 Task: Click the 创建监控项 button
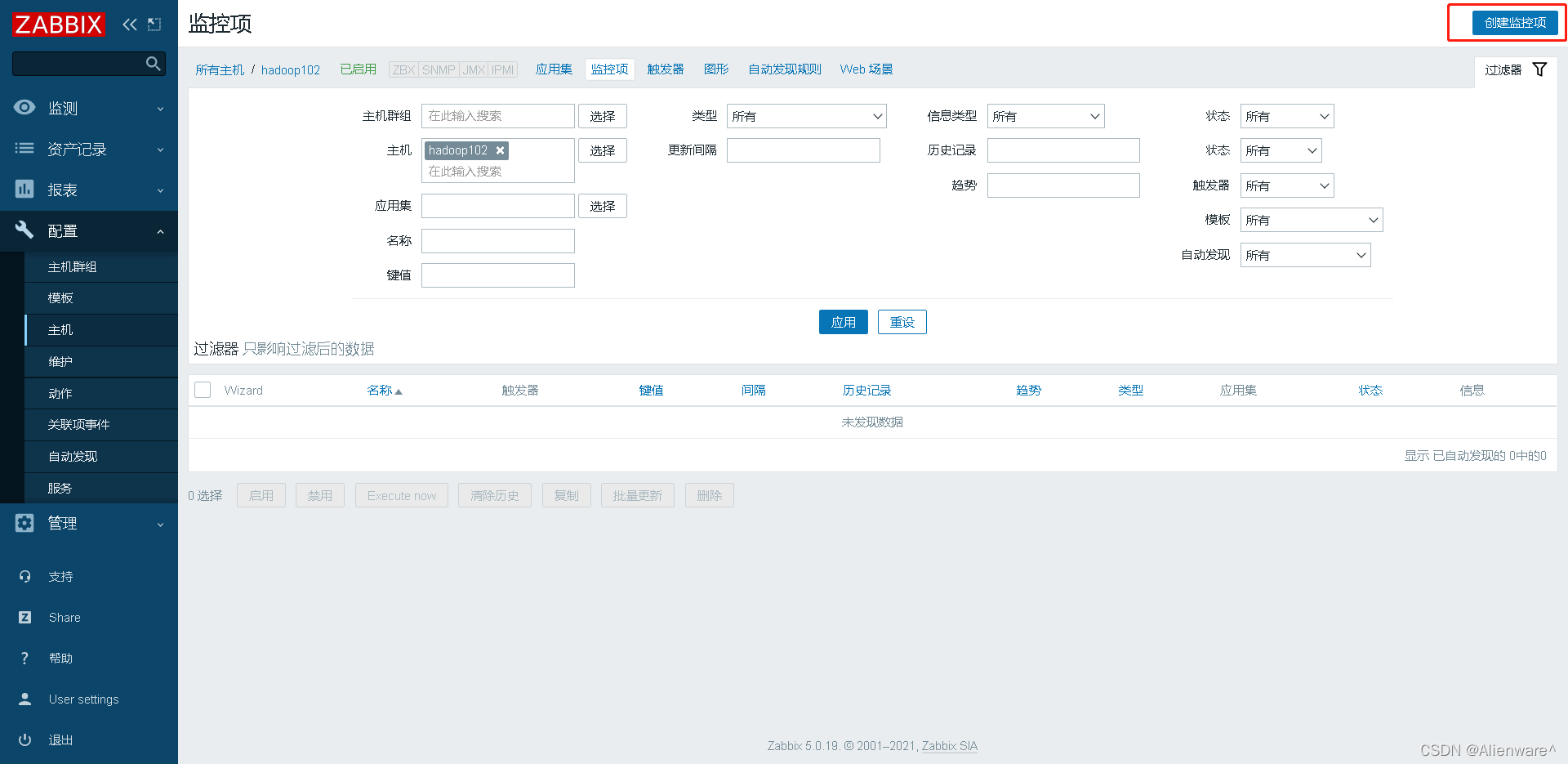click(x=1515, y=23)
